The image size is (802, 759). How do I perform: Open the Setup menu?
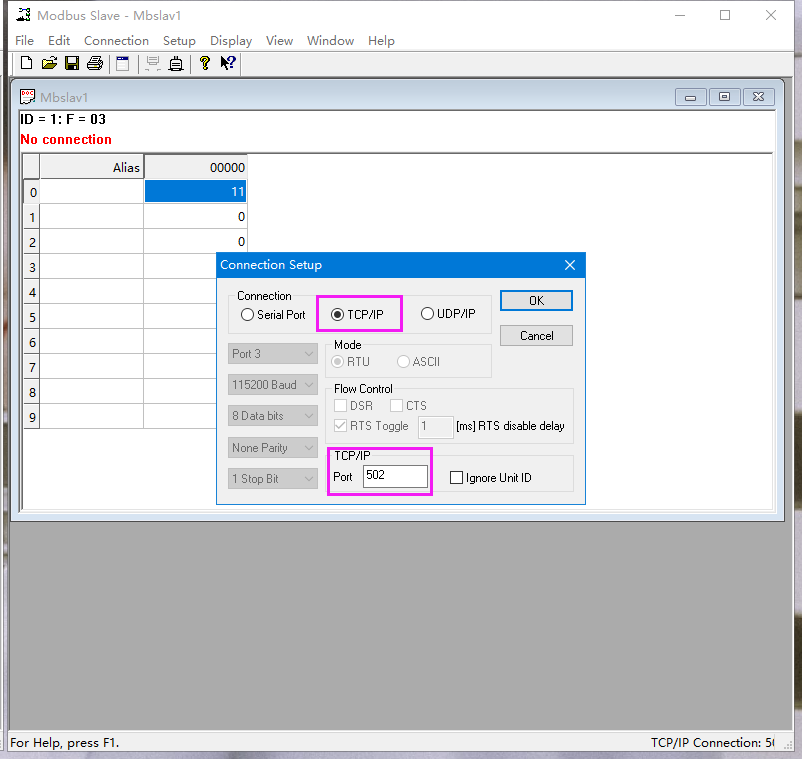tap(179, 41)
